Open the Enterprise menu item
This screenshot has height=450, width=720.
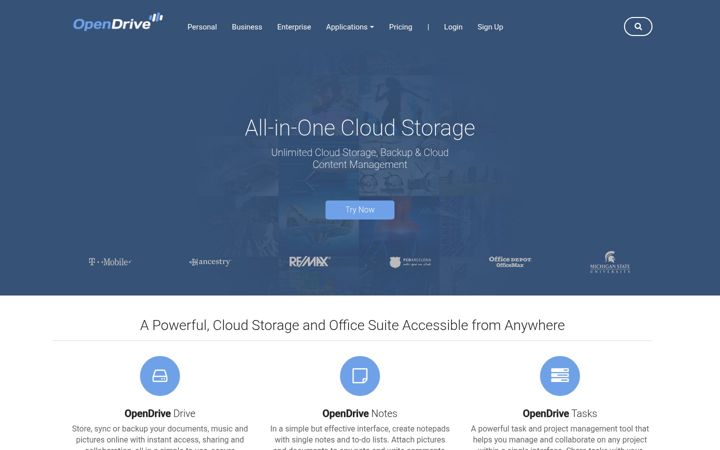pyautogui.click(x=294, y=27)
